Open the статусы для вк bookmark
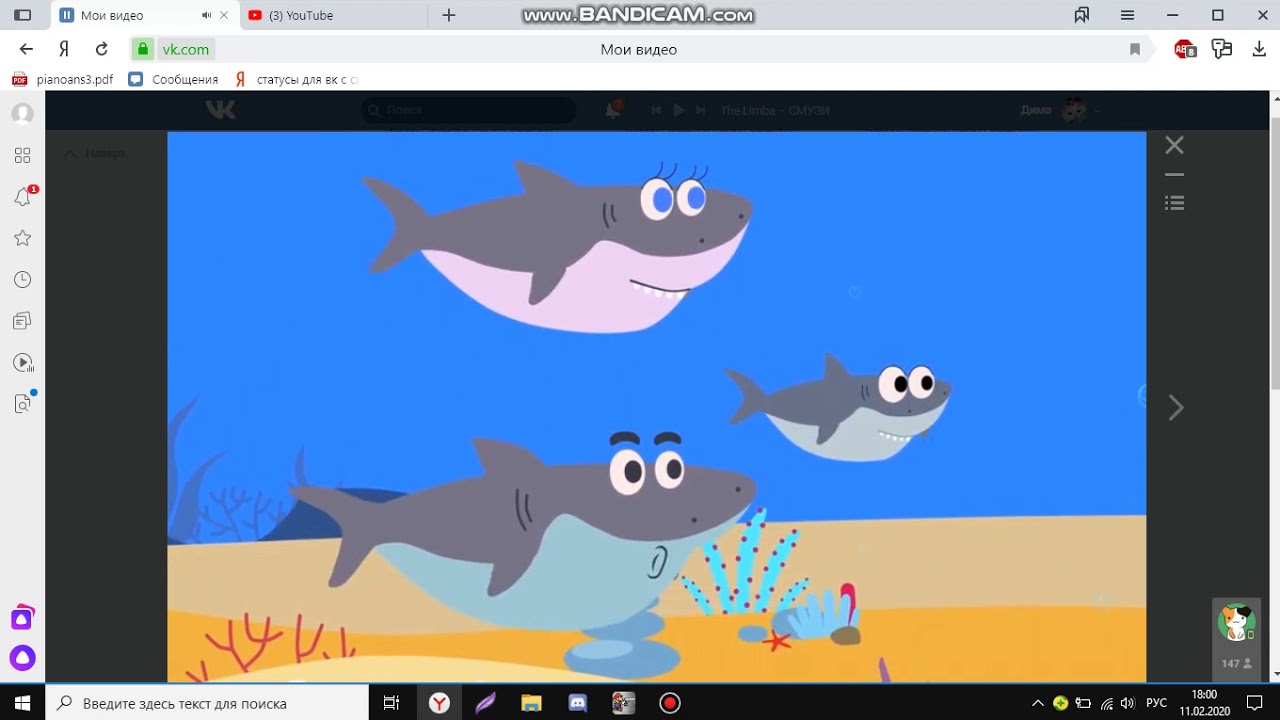This screenshot has width=1280, height=720. [x=296, y=79]
